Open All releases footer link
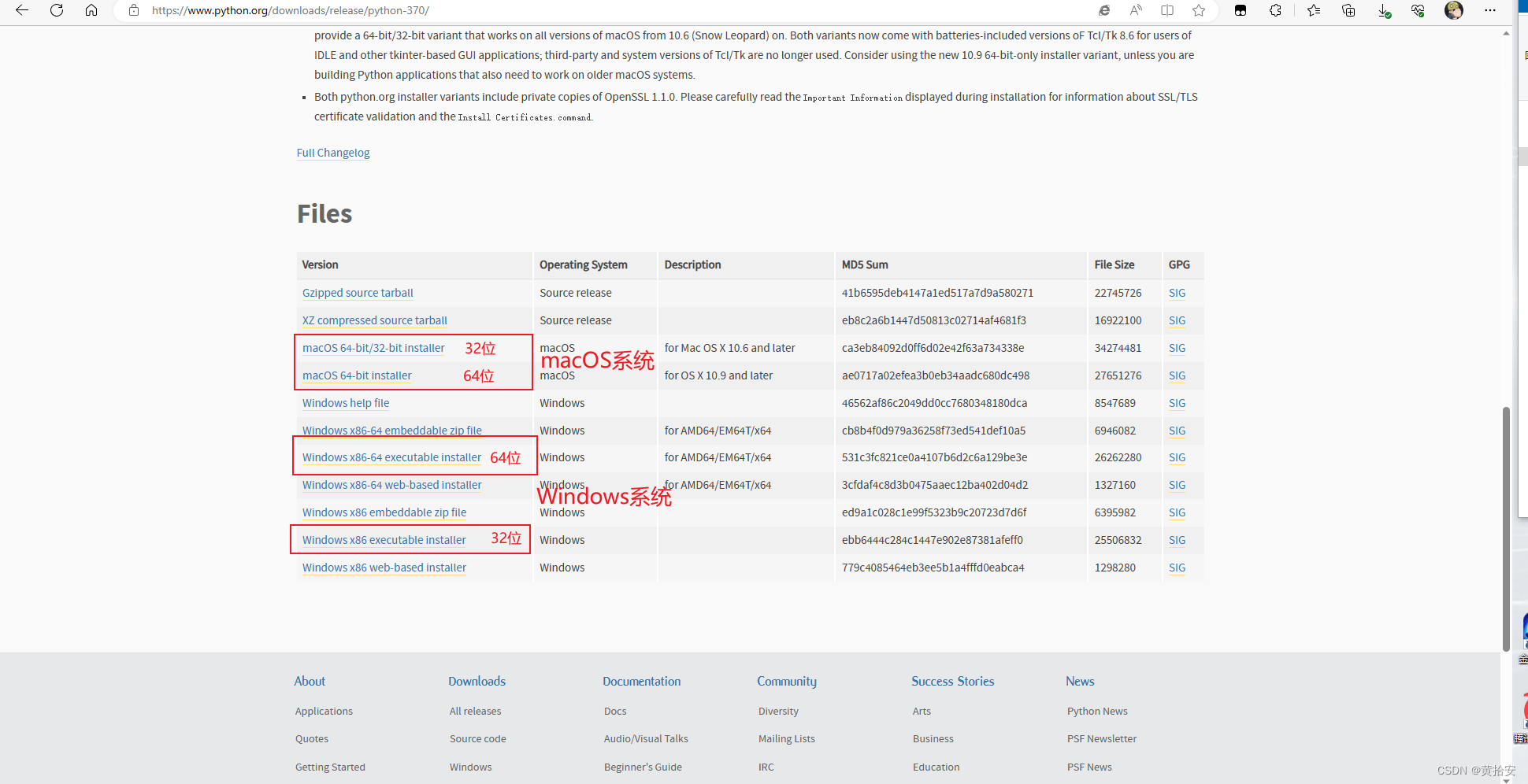Screen dimensions: 1528x784 (x=475, y=711)
